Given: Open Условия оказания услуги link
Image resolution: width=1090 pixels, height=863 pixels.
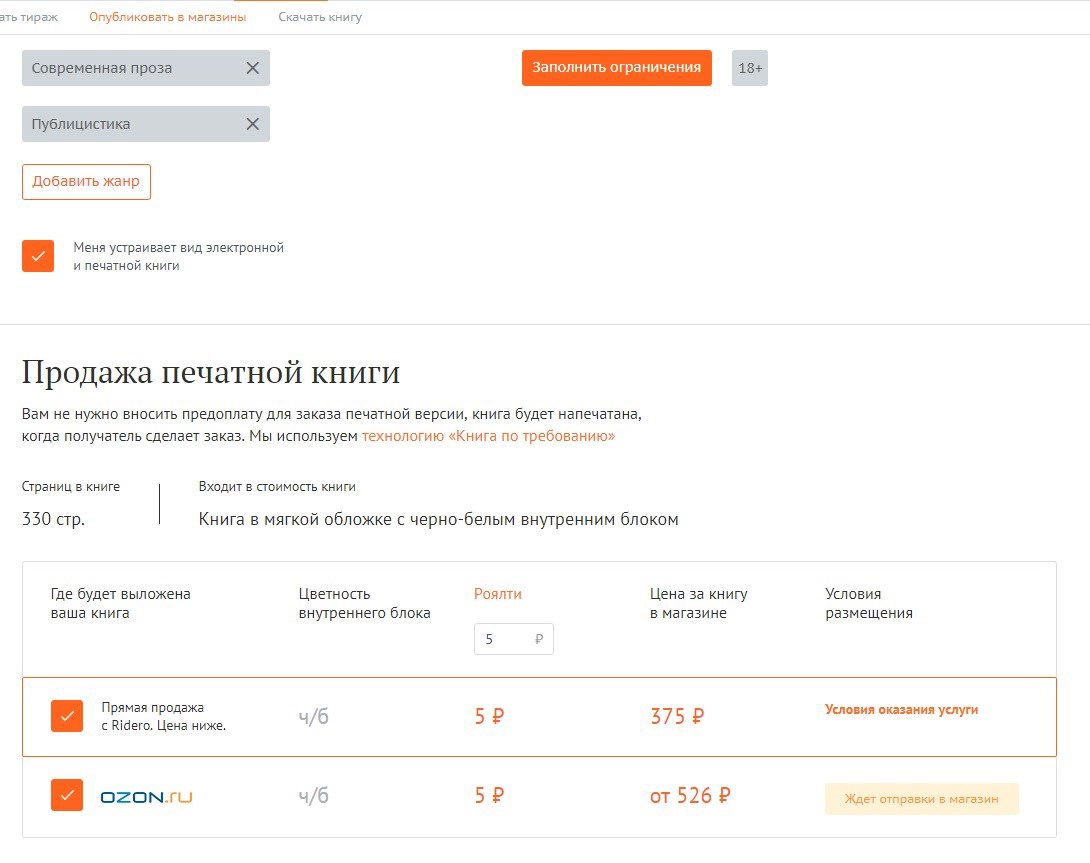Looking at the screenshot, I should (901, 710).
